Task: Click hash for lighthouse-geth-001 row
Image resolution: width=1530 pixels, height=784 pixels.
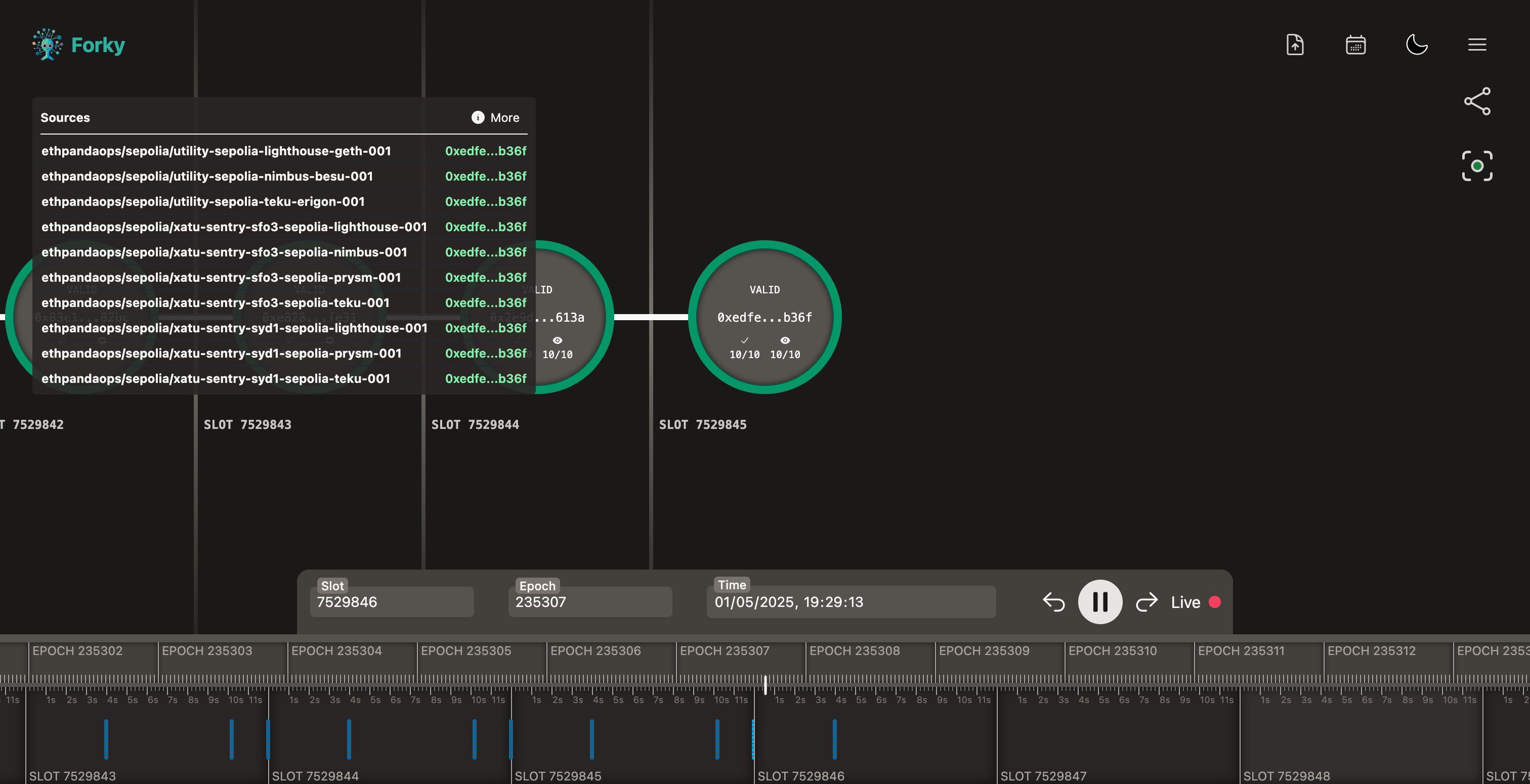Action: pyautogui.click(x=486, y=151)
